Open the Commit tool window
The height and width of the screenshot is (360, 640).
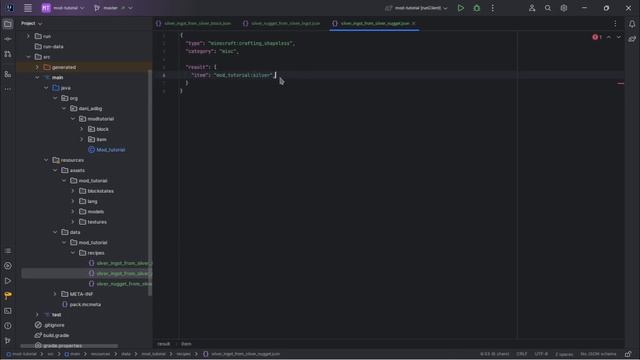point(8,39)
